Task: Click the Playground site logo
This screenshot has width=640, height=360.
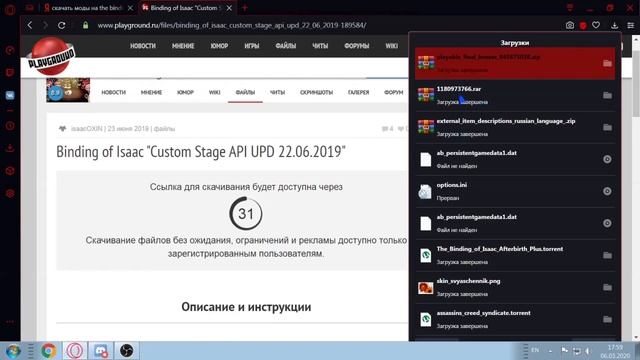Action: click(51, 56)
